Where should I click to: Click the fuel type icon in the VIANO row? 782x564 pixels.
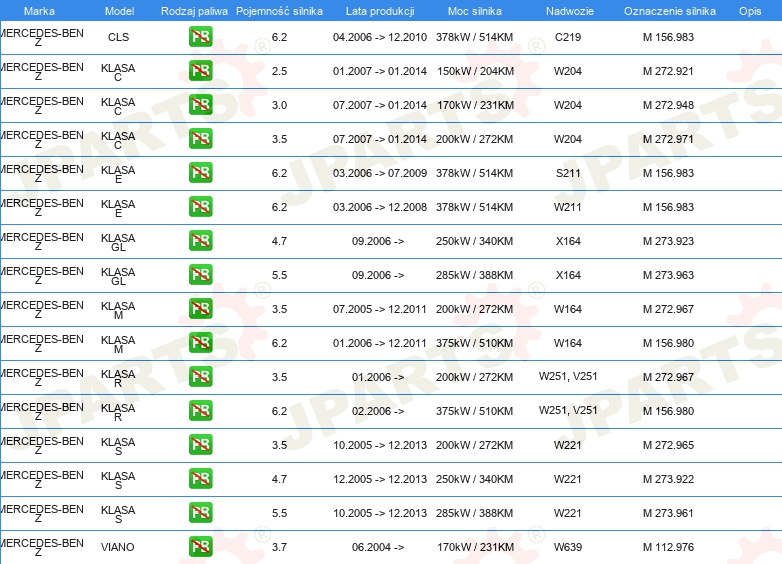[x=200, y=547]
